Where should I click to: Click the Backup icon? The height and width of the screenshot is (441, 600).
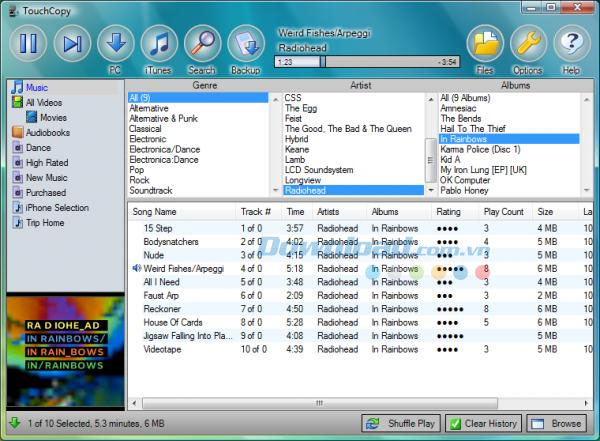pos(245,45)
